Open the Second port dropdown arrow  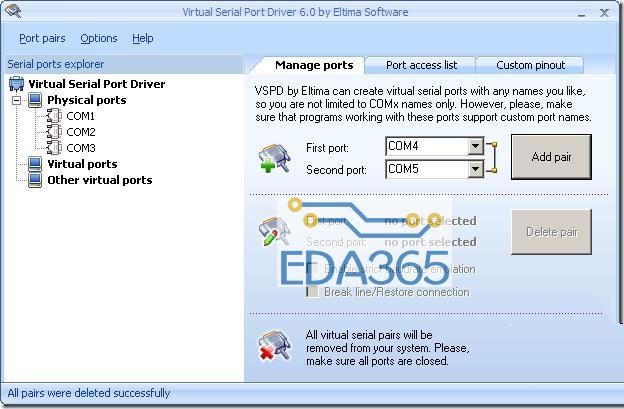coord(475,169)
